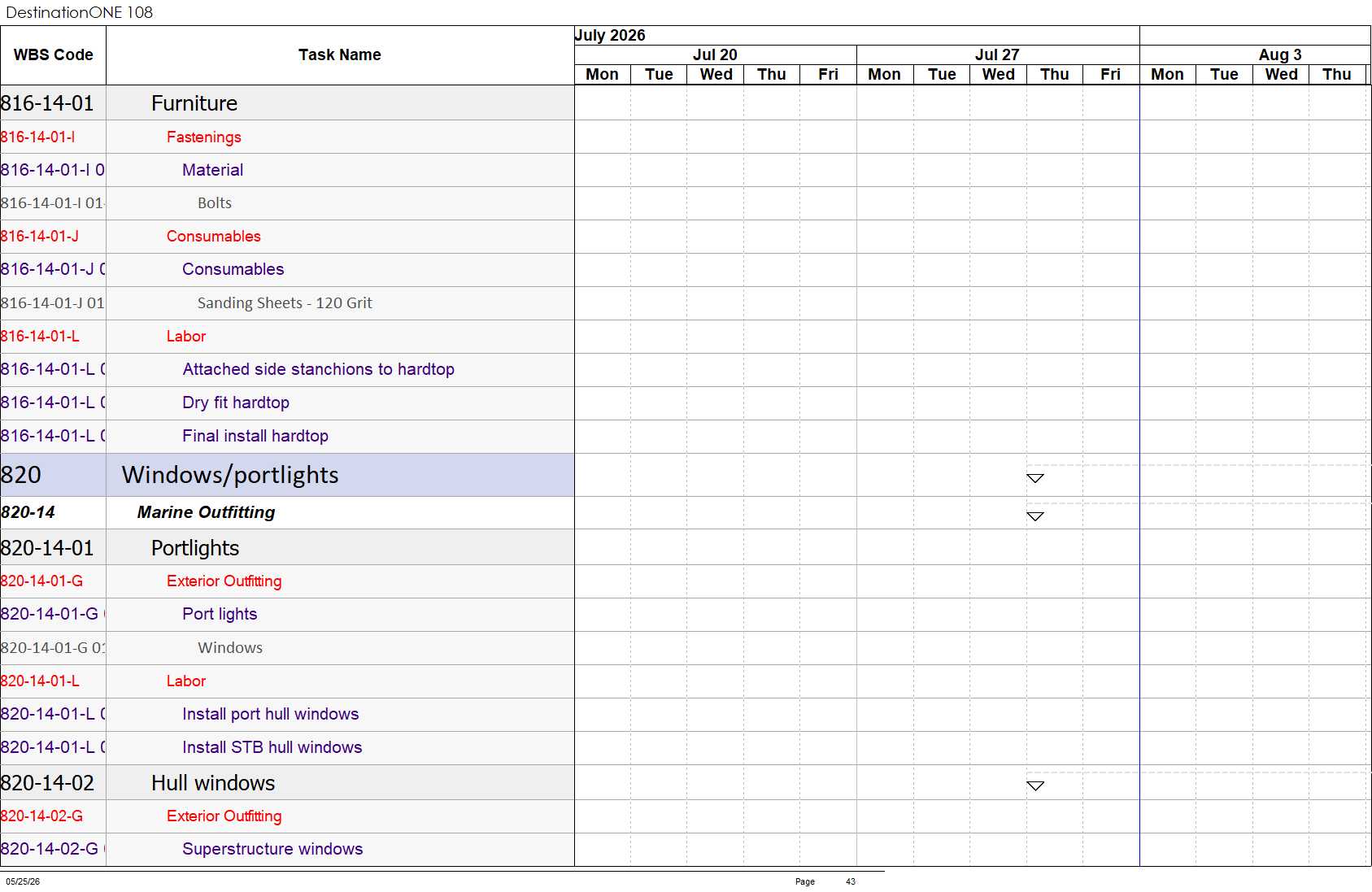Click WBS code 816-14-01-I

(38, 137)
